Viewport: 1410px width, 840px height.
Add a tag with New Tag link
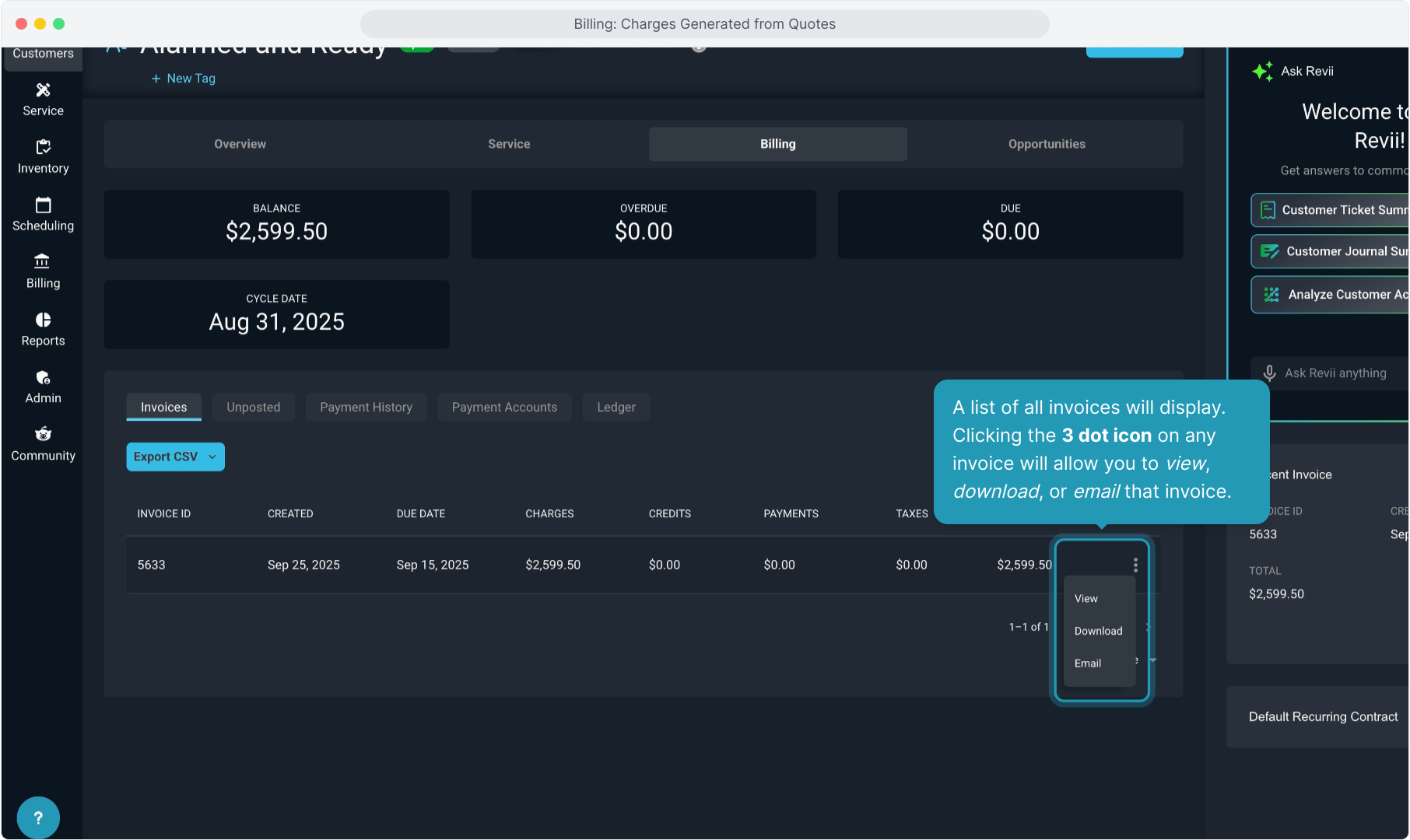(x=184, y=79)
